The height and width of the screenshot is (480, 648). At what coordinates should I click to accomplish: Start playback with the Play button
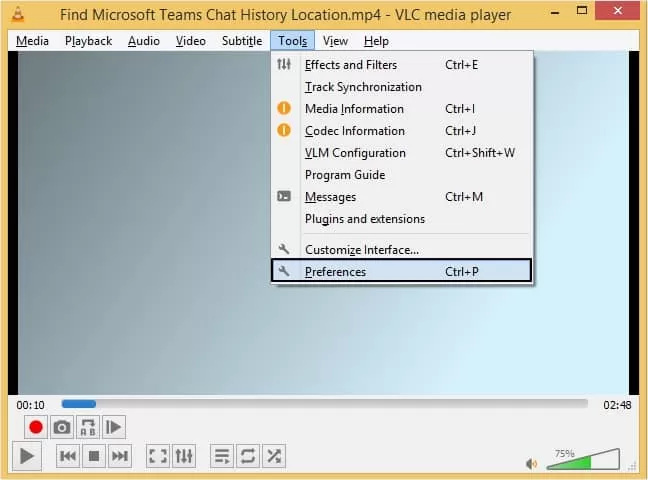click(x=27, y=456)
